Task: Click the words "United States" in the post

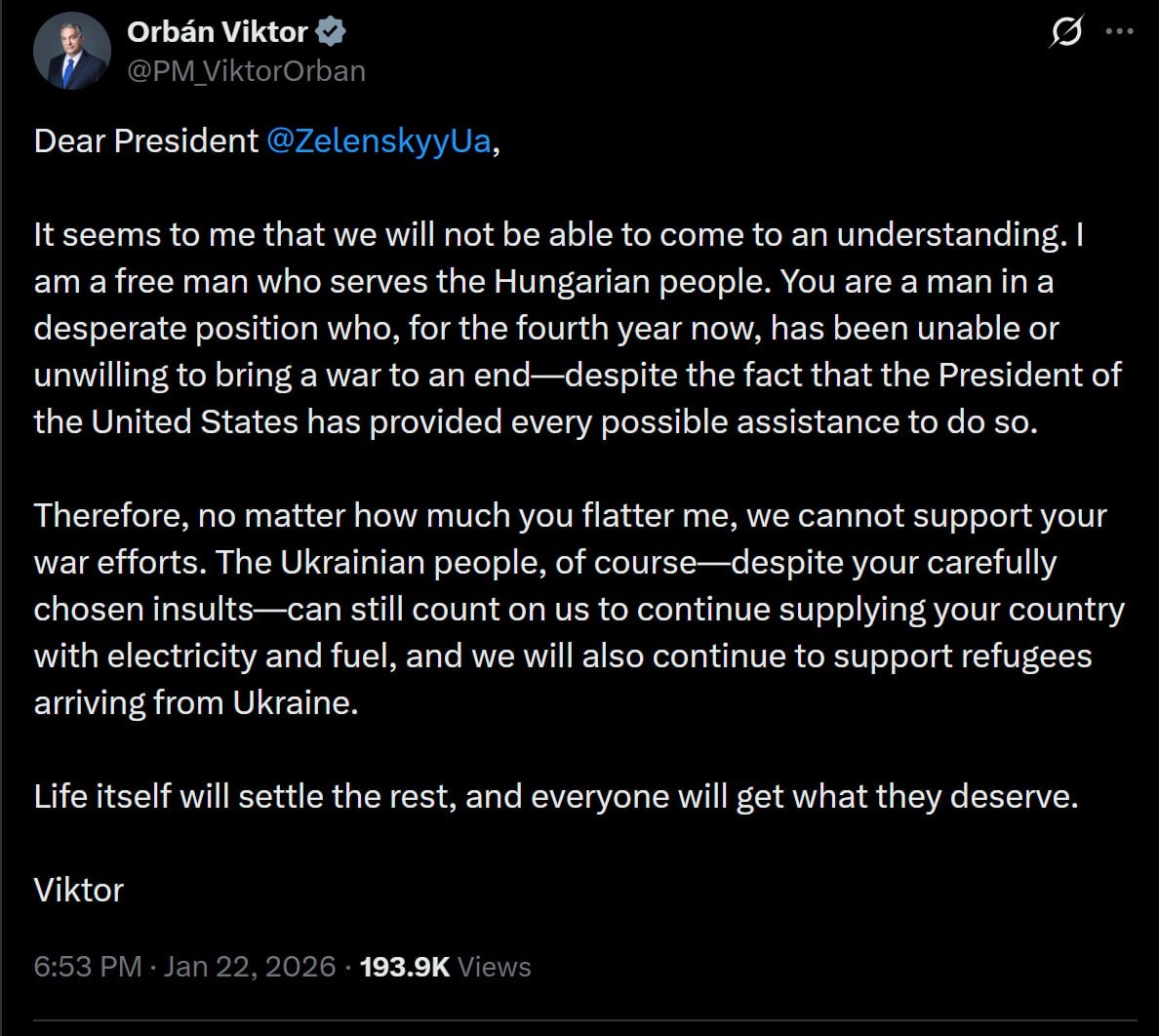Action: click(x=195, y=422)
